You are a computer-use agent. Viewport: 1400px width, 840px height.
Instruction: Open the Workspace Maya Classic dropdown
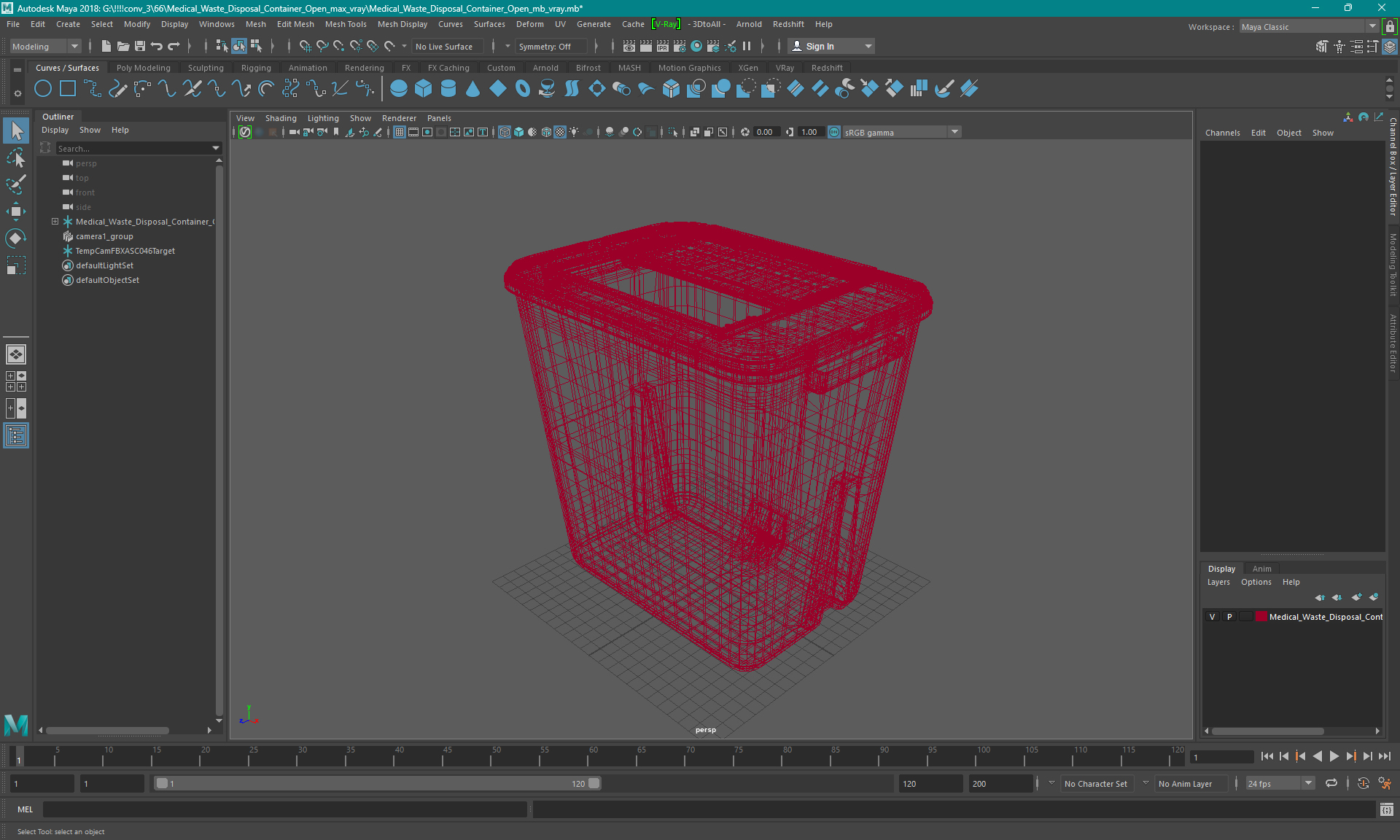(x=1309, y=27)
